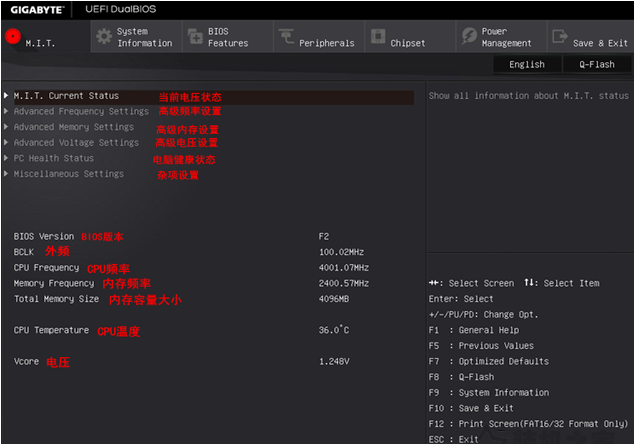Click the +/-/PU/PD Change Opt. hint
Image resolution: width=638 pixels, height=445 pixels.
(483, 314)
